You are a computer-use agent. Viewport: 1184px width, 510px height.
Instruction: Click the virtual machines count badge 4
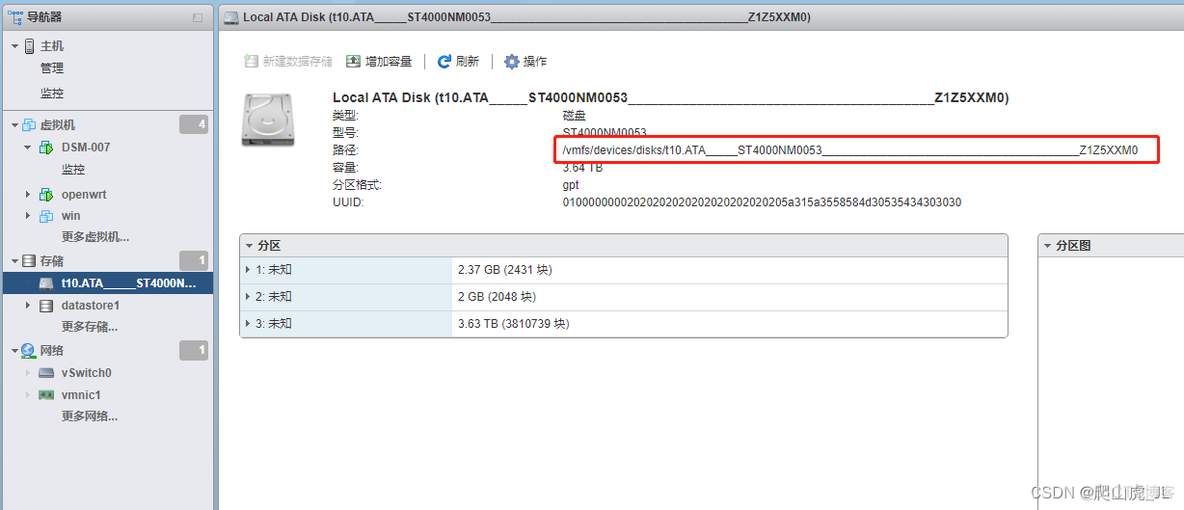[x=193, y=125]
